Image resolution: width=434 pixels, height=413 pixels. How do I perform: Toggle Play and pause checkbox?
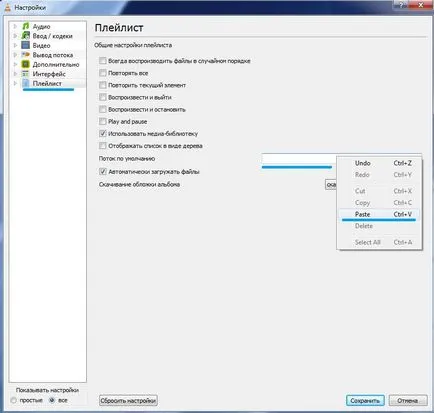point(103,121)
